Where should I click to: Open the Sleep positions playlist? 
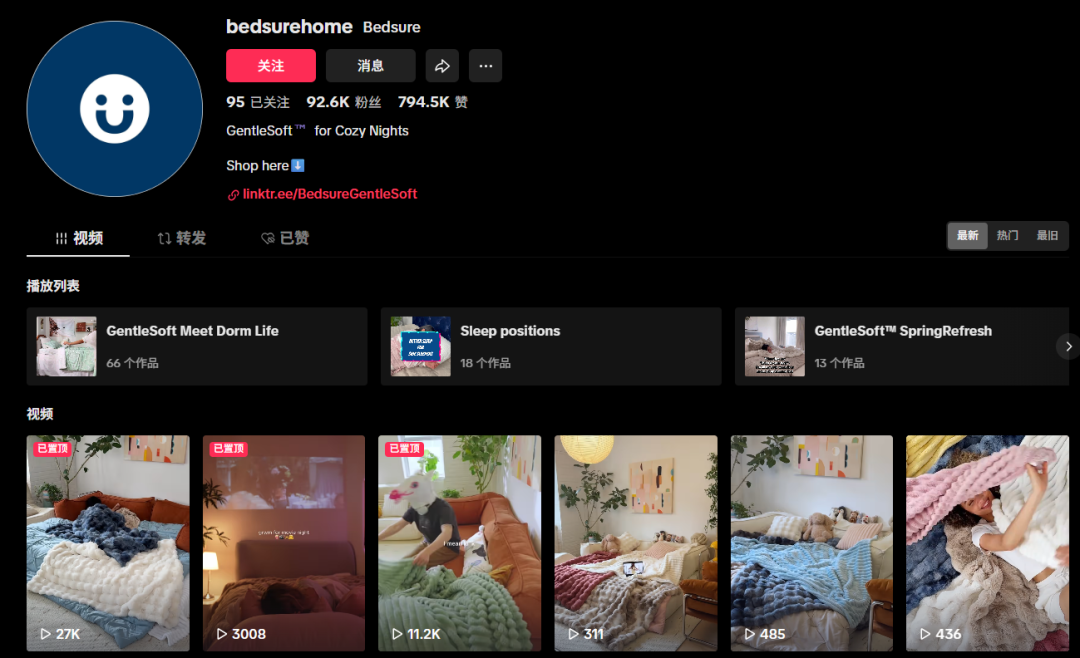coord(551,347)
